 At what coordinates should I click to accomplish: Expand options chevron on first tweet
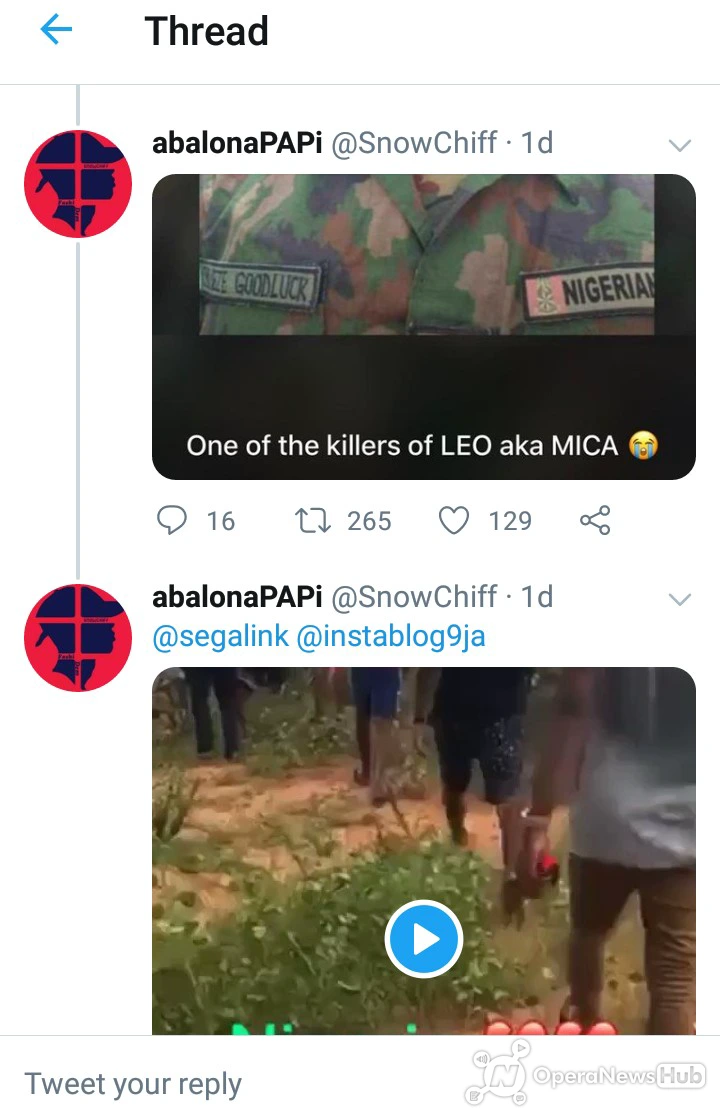[680, 146]
